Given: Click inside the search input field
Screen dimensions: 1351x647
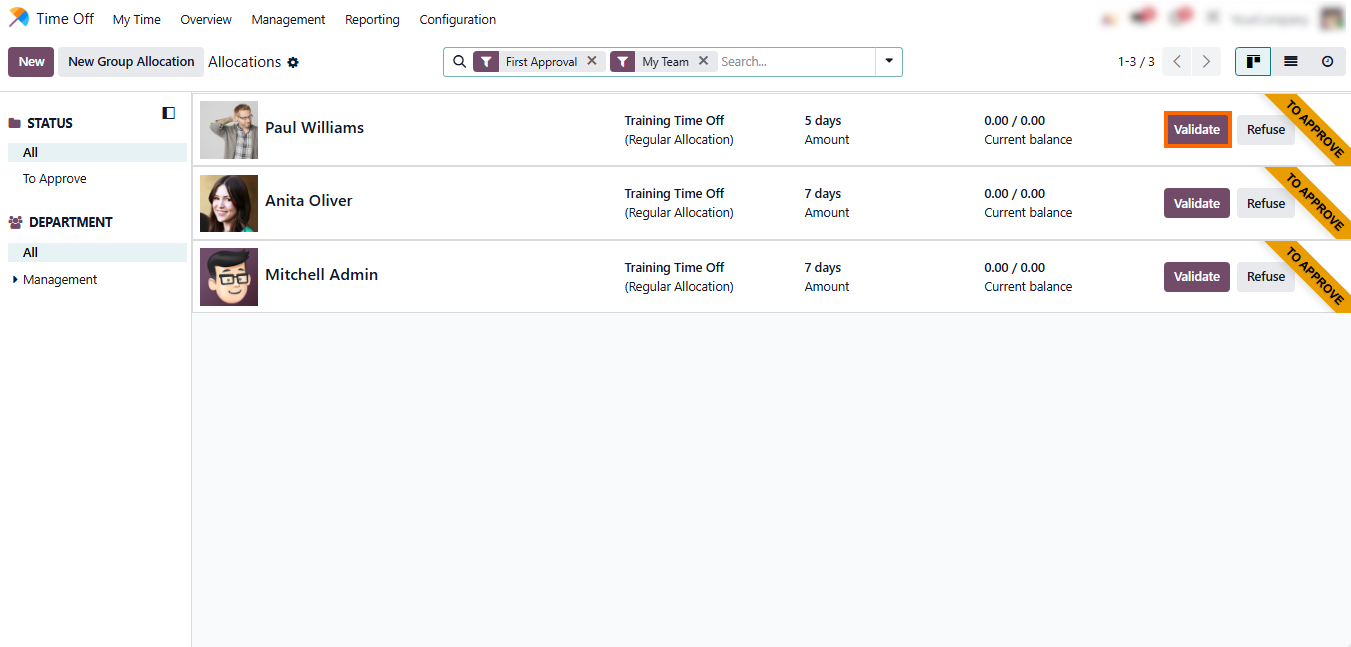Looking at the screenshot, I should 795,62.
